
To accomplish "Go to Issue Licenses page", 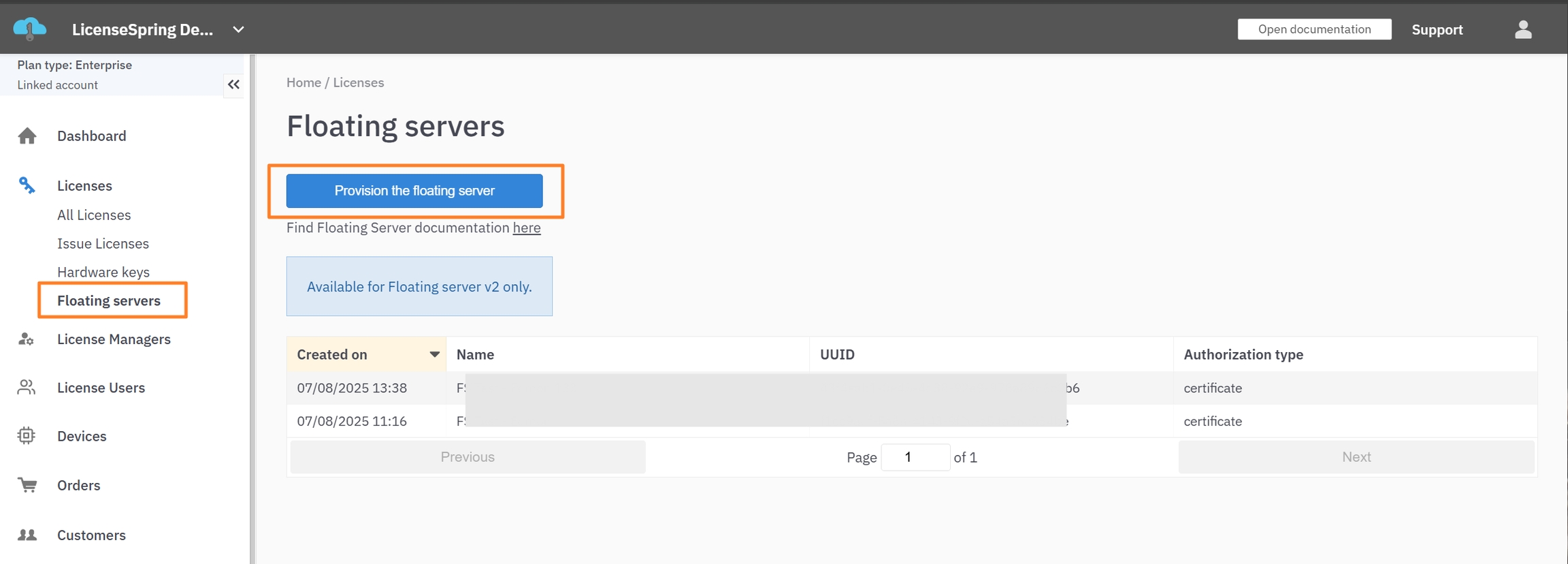I will [x=103, y=244].
